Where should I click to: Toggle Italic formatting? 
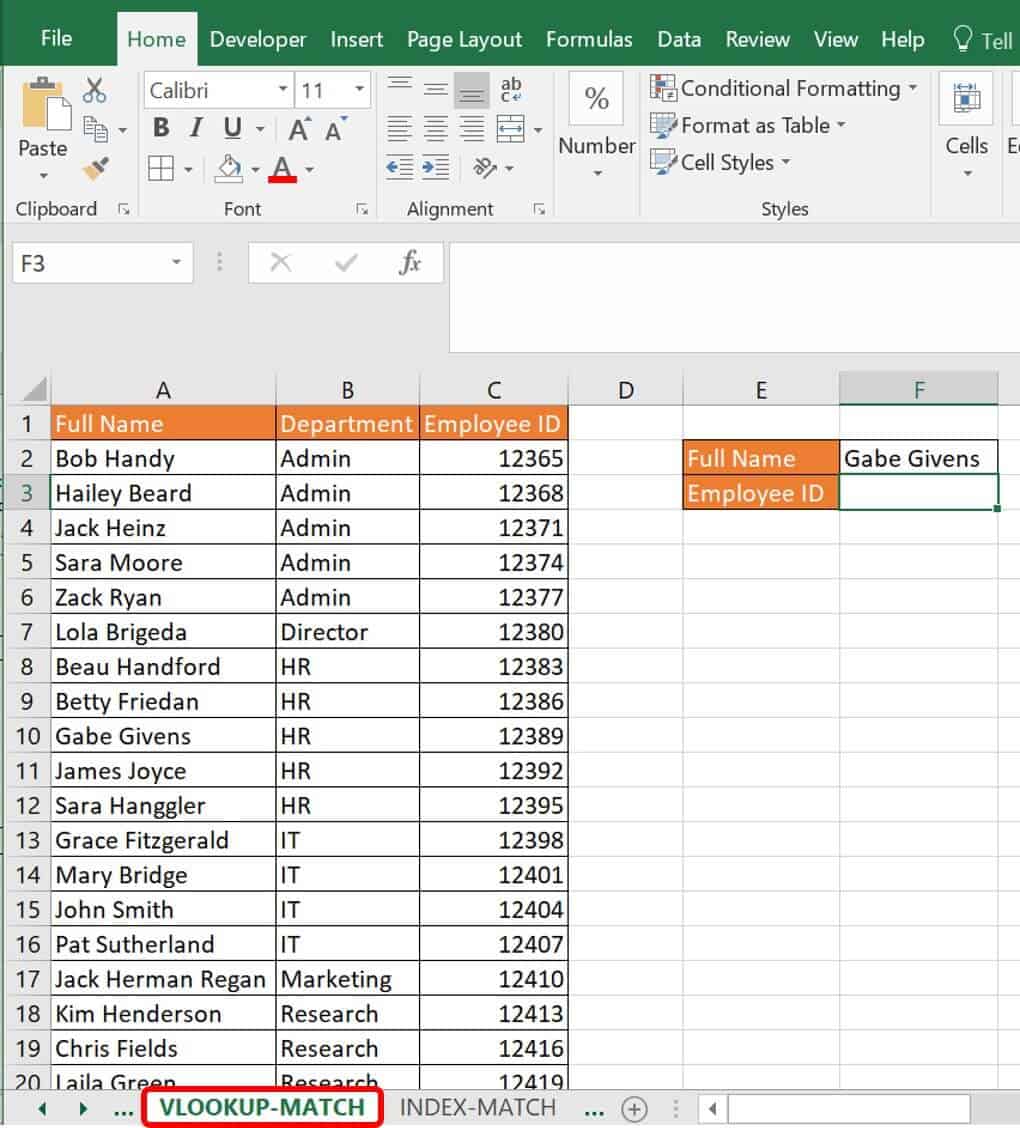coord(196,129)
